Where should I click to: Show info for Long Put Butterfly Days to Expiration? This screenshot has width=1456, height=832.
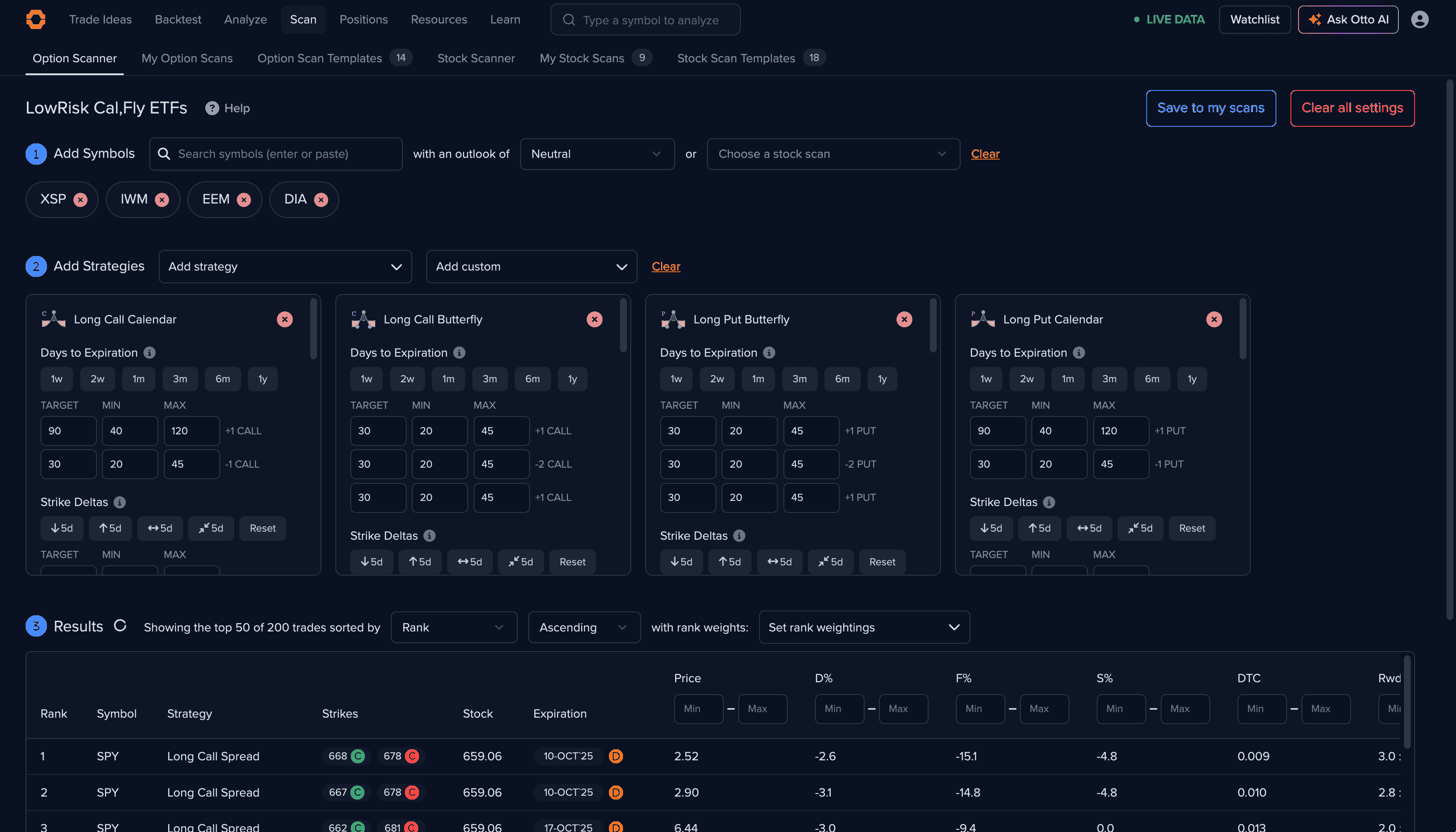pos(769,352)
